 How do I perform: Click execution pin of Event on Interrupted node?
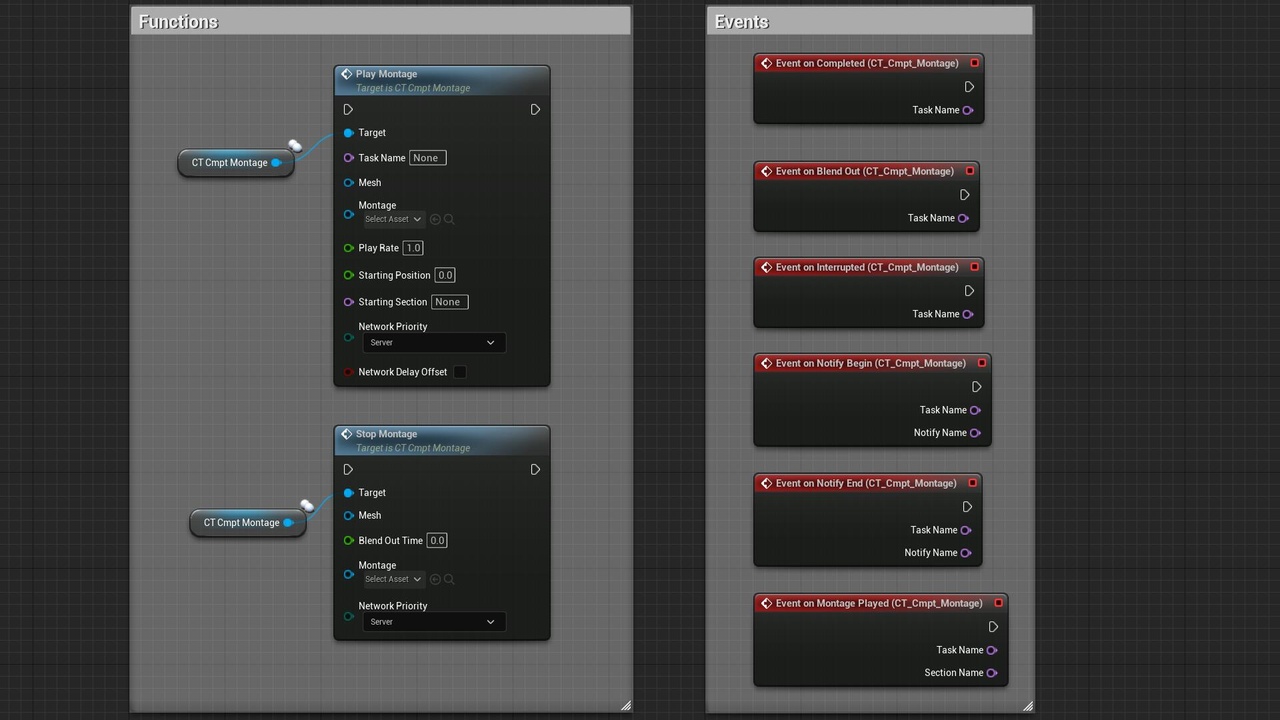coord(969,291)
